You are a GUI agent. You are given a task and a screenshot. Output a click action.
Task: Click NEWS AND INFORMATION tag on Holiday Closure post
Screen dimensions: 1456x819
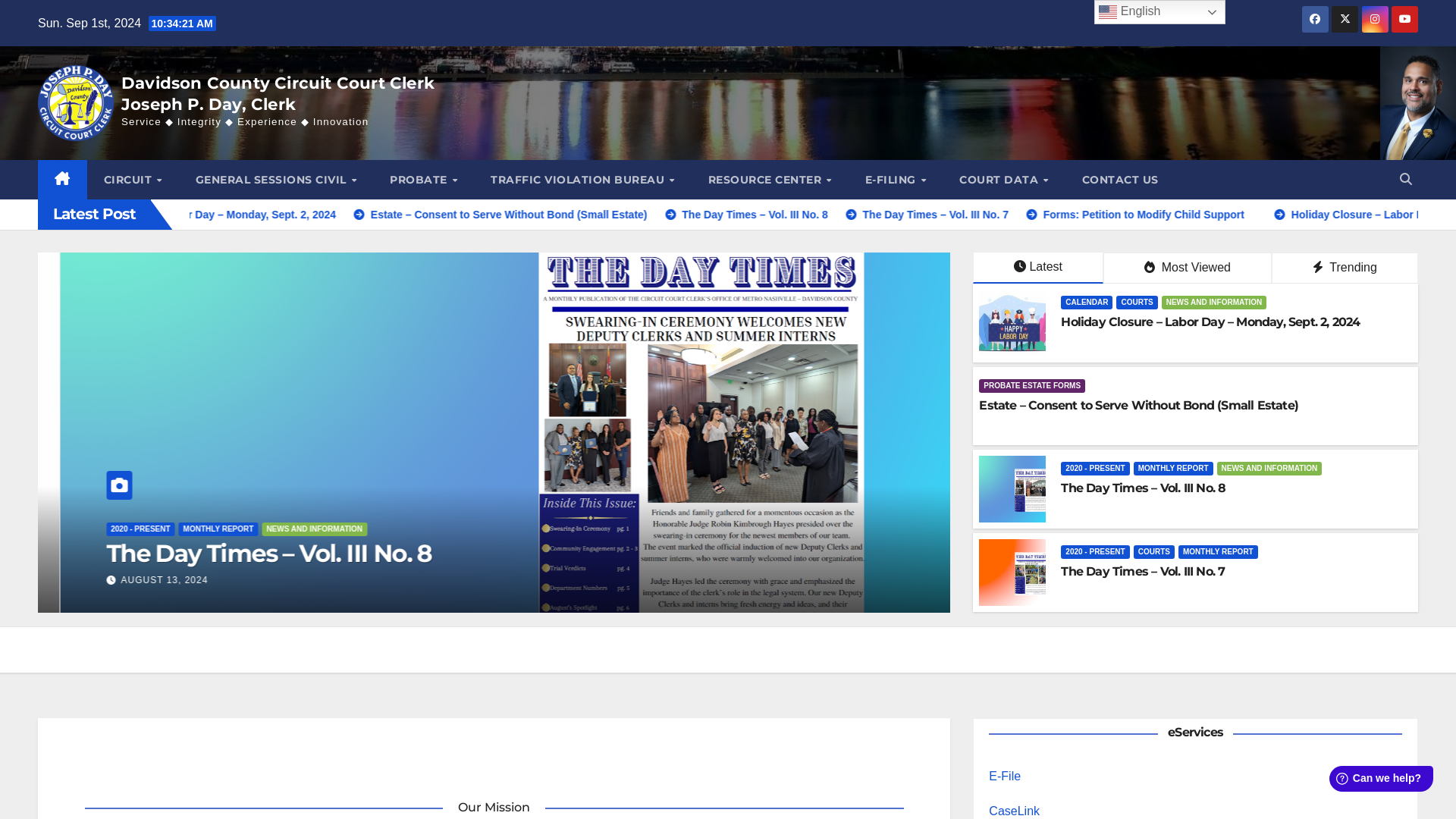tap(1214, 303)
